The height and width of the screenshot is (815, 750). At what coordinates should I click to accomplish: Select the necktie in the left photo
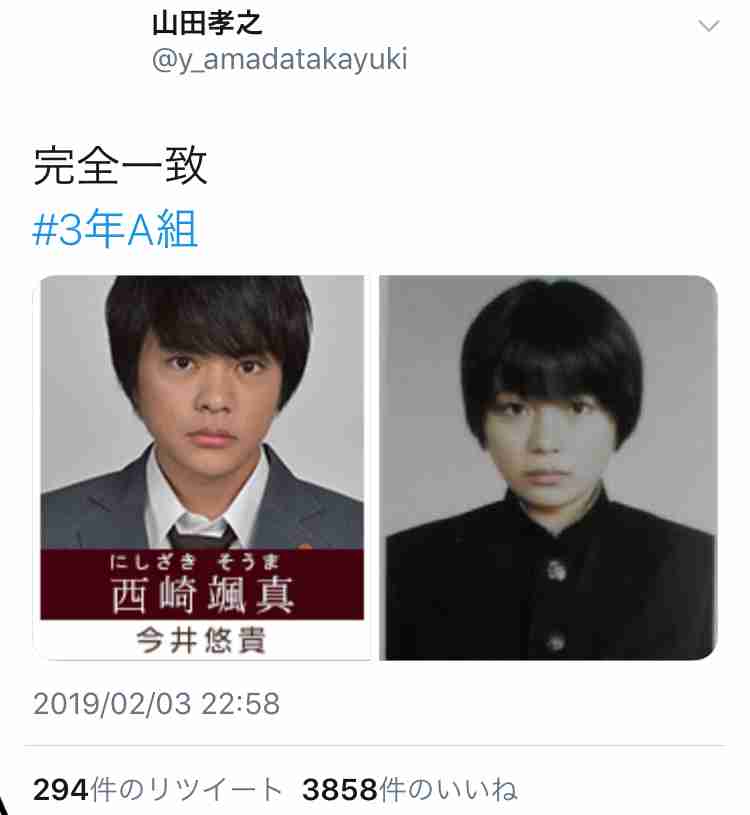pos(202,534)
